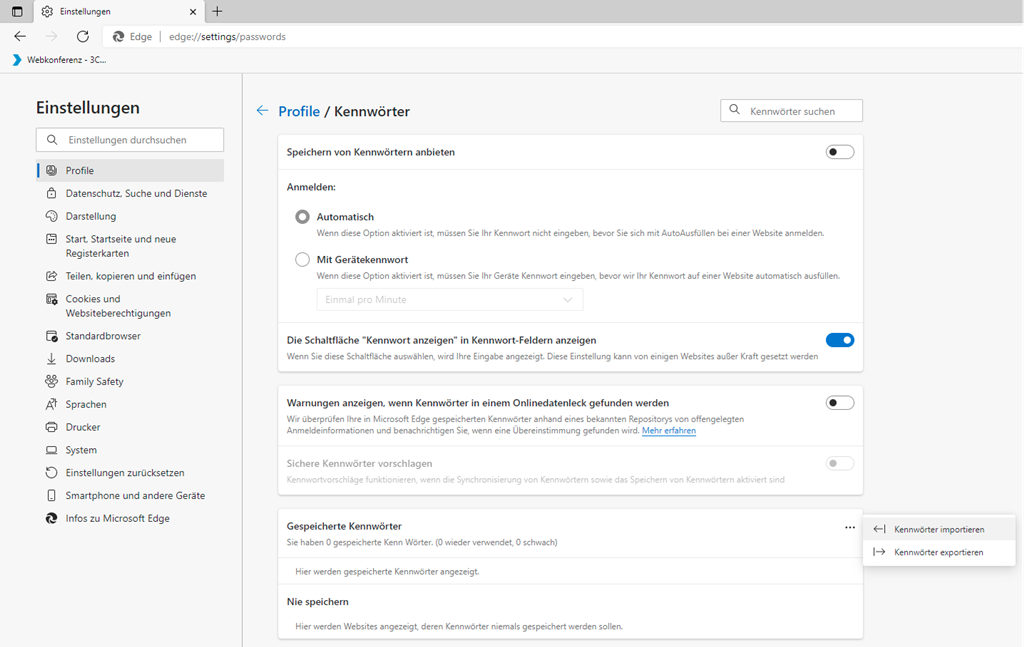
Task: Click the three-dot menu for Gespeicherte Kennwörter
Action: 849,527
